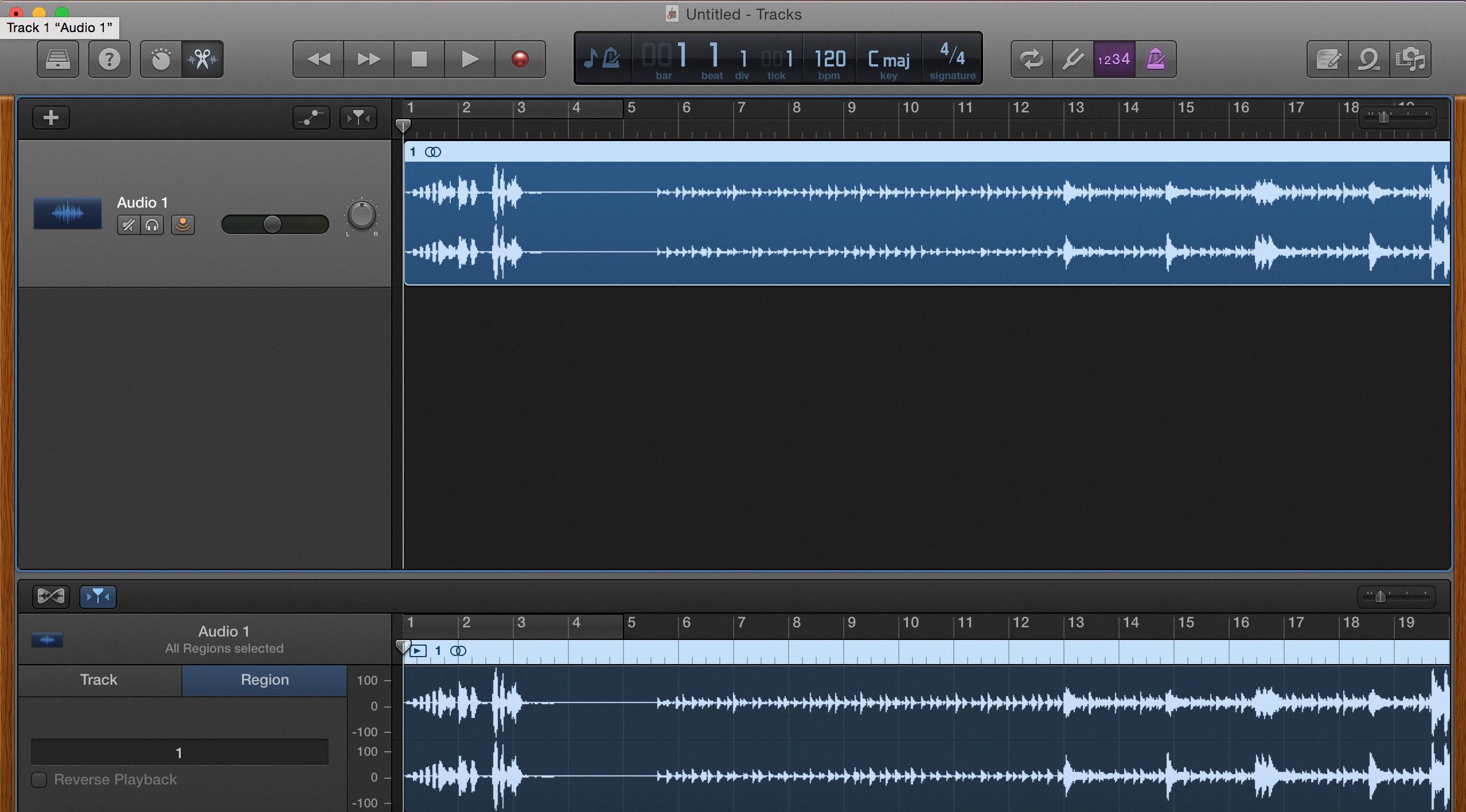Viewport: 1466px width, 812px height.
Task: Click the record enable button
Action: (x=183, y=223)
